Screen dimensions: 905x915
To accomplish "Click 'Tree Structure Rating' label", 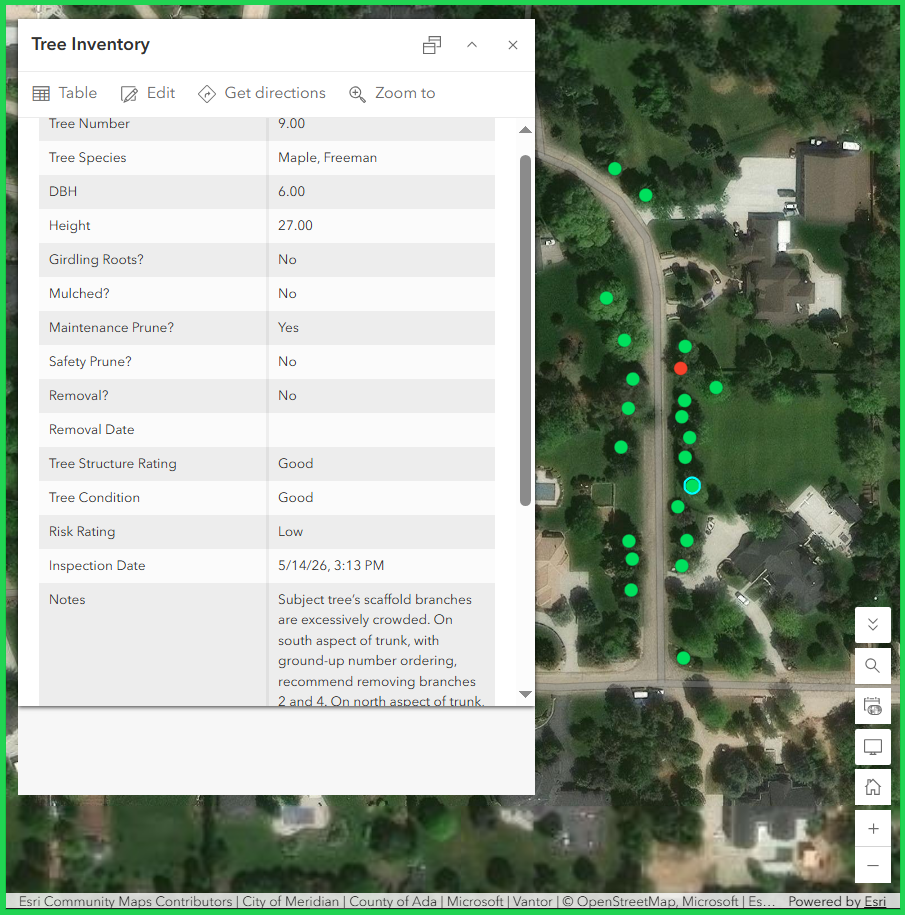I will tap(113, 464).
